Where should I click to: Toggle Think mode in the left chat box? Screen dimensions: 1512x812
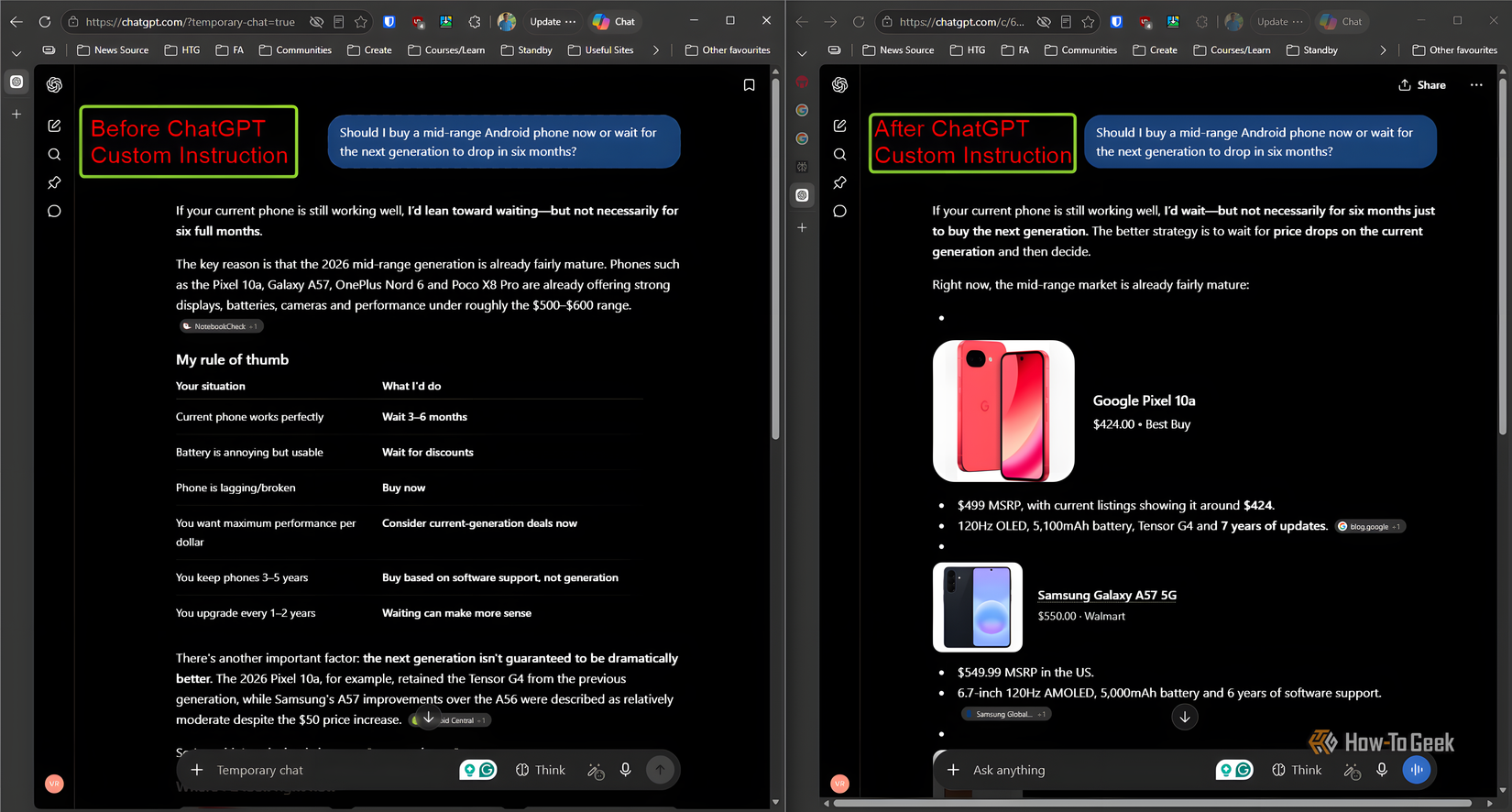coord(541,770)
